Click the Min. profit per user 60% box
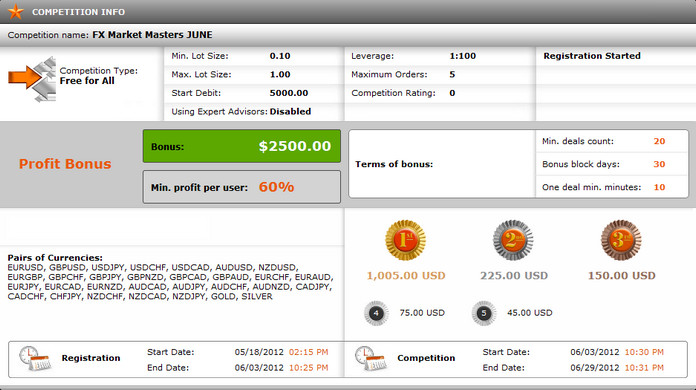This screenshot has width=696, height=390. pyautogui.click(x=242, y=187)
